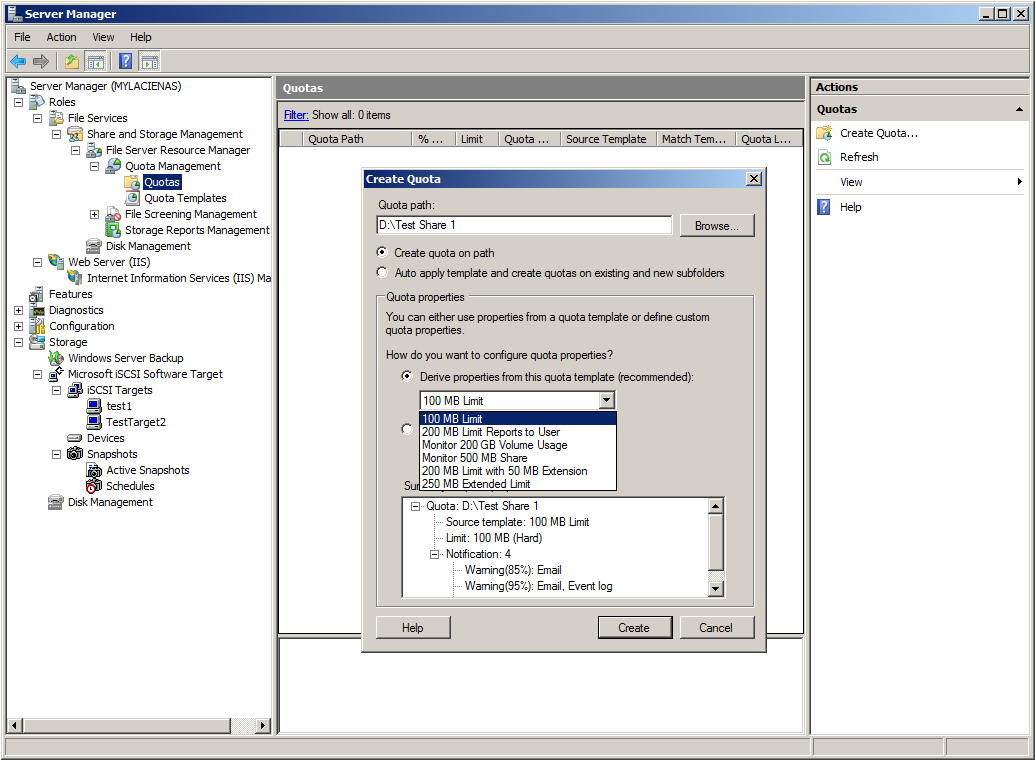Click the summary list scroll down arrow

click(716, 589)
